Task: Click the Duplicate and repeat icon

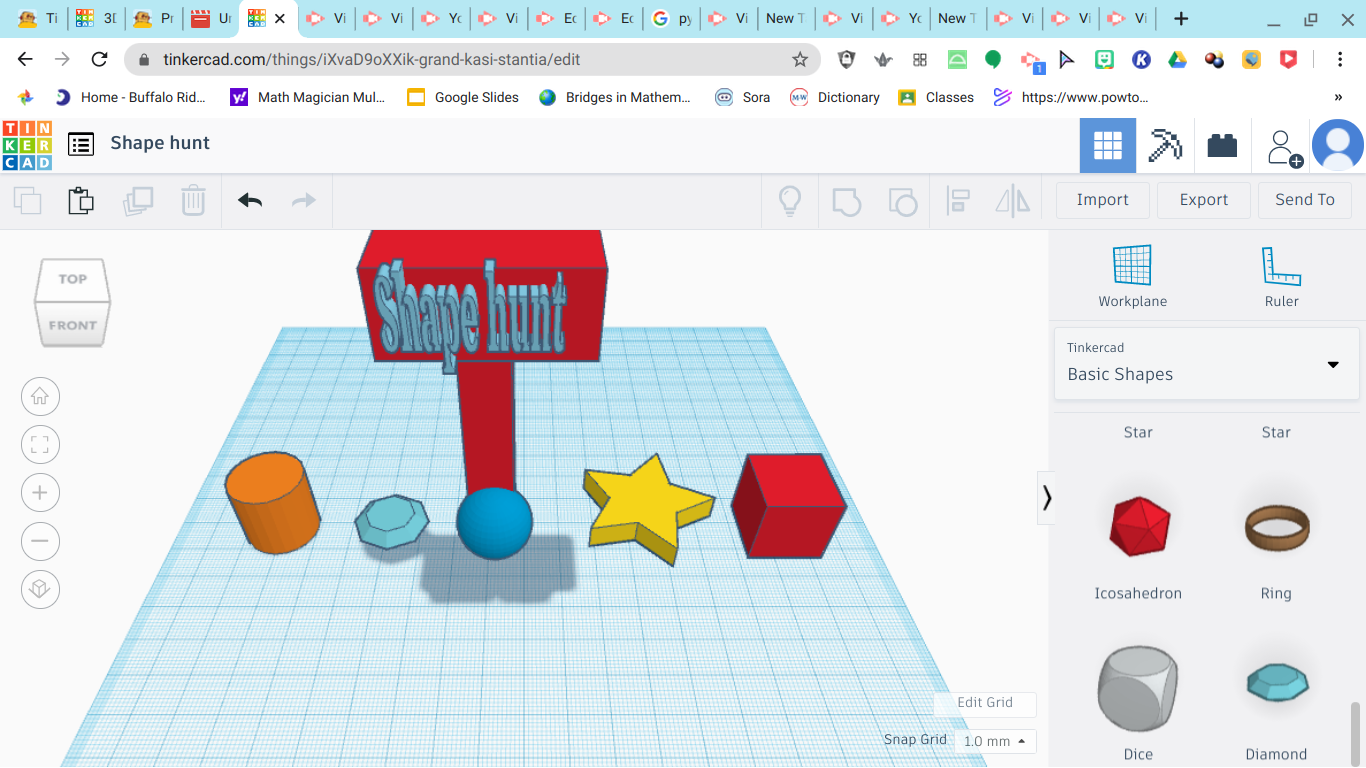Action: click(x=138, y=200)
